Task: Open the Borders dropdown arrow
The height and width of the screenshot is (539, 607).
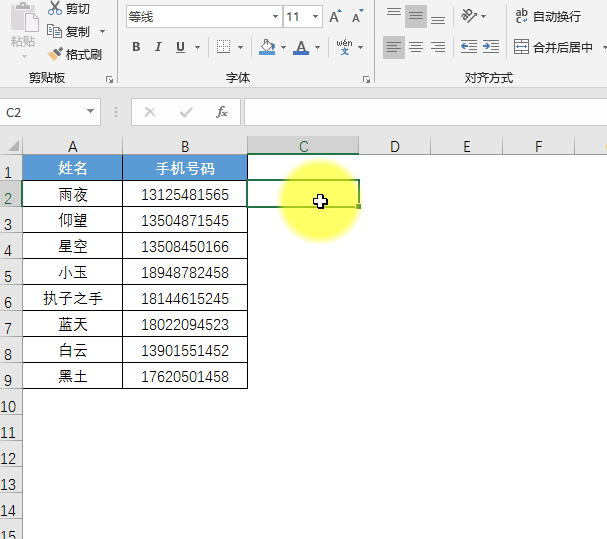Action: [240, 47]
